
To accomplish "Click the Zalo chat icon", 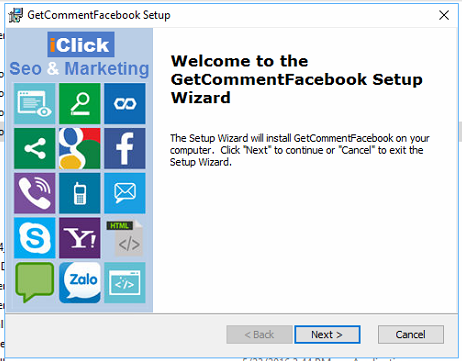I will click(x=80, y=283).
